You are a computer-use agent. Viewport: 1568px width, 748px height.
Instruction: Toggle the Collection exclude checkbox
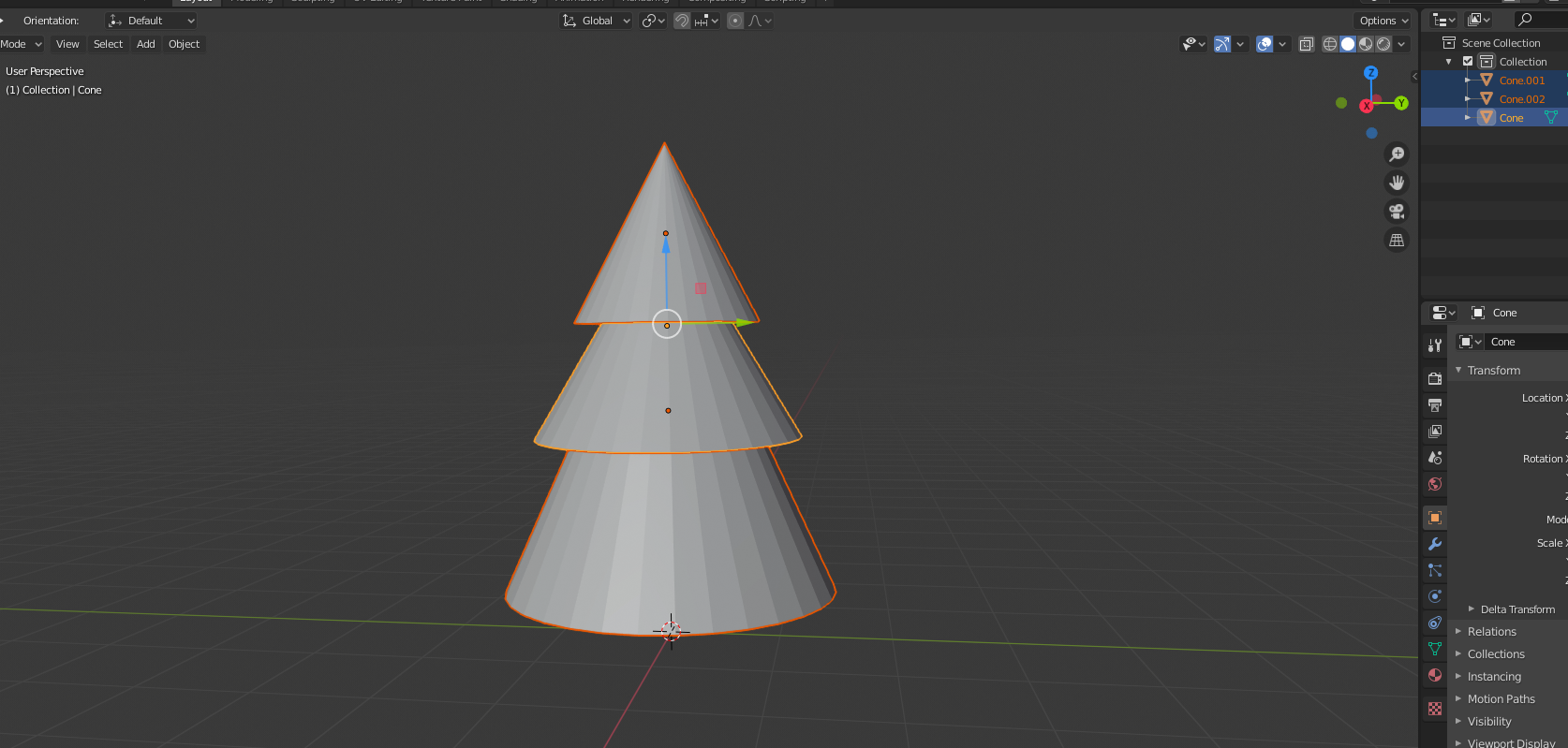1468,62
